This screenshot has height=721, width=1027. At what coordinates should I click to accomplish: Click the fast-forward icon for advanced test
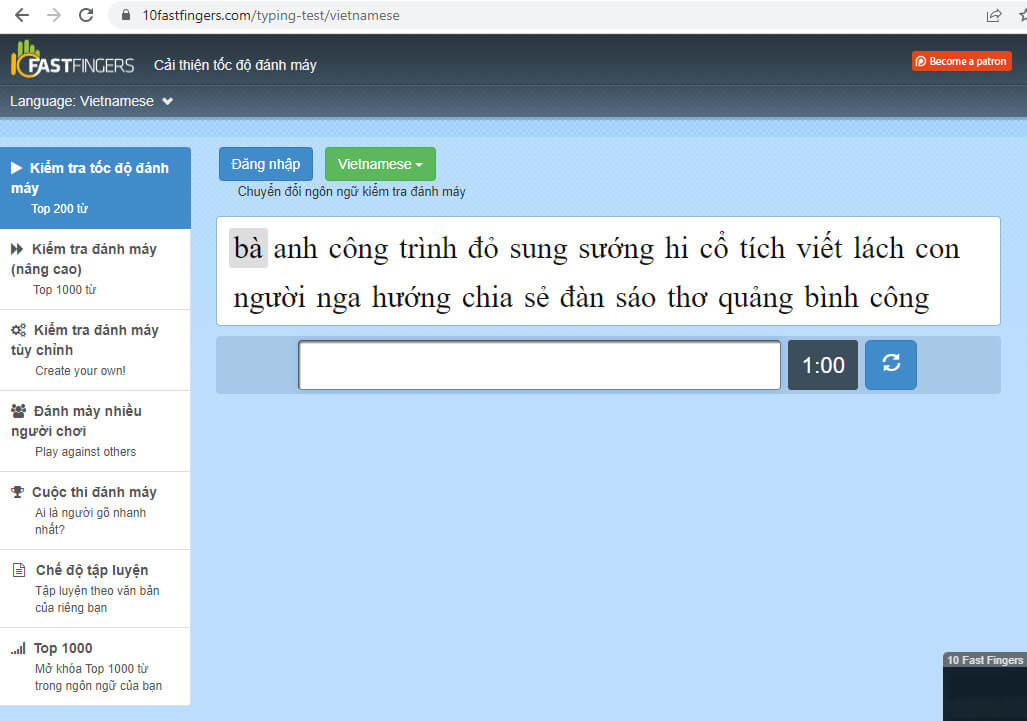17,249
